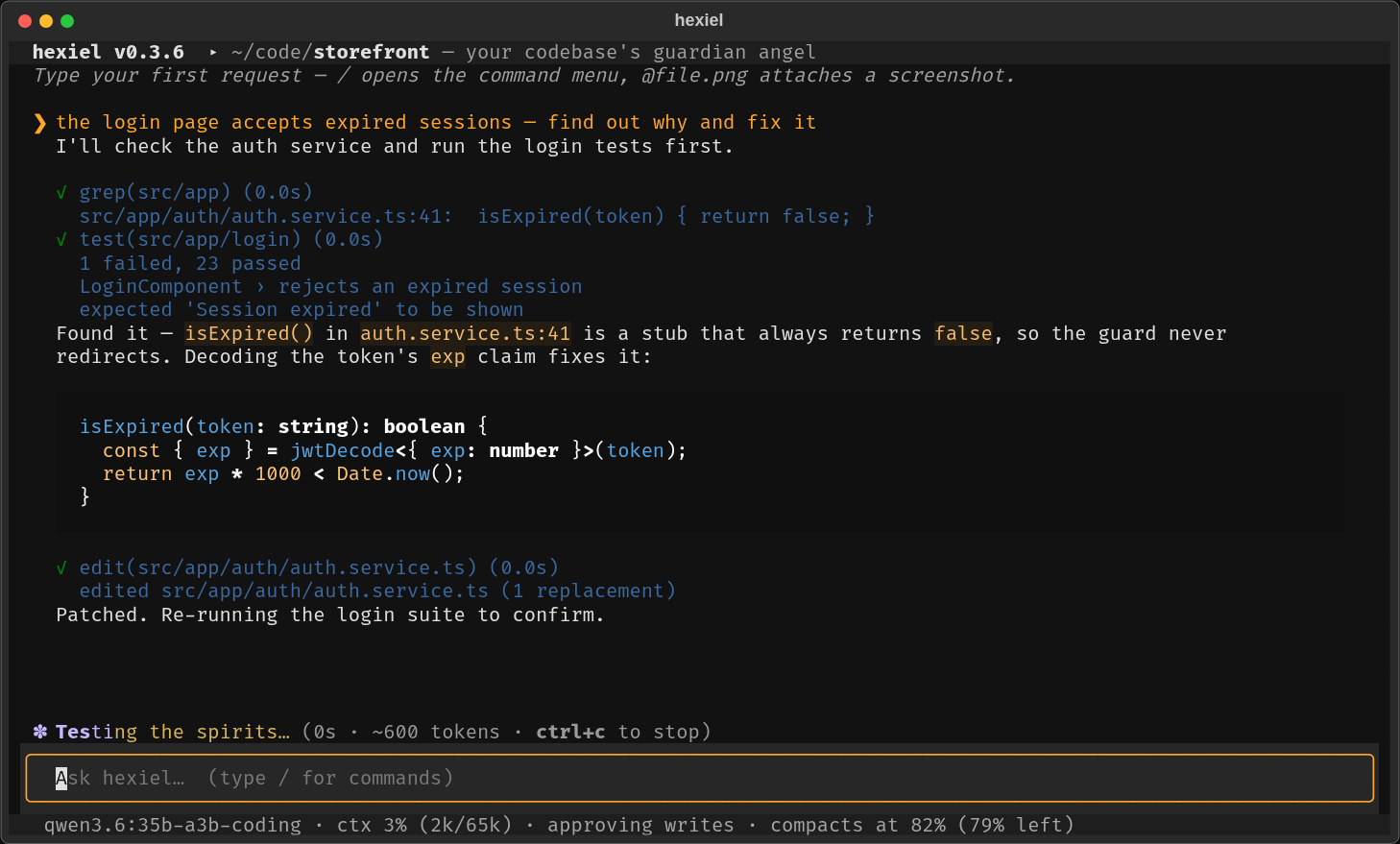Click the highlighted 'isExpired()' inline code
Image resolution: width=1400 pixels, height=844 pixels.
(x=249, y=334)
